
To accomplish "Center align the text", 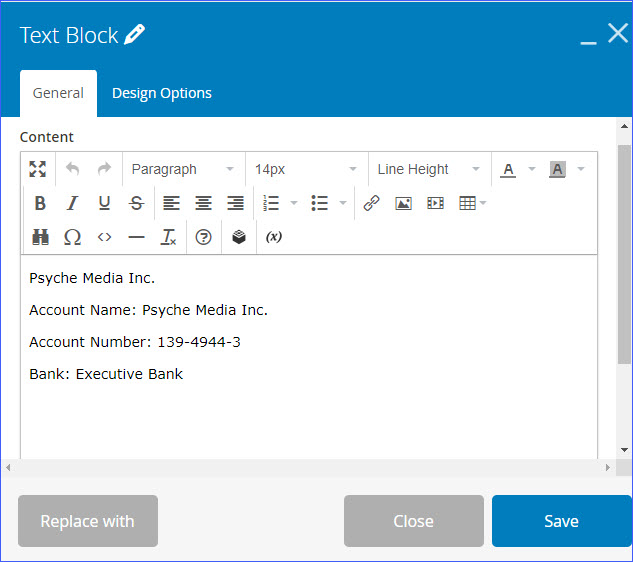I will coord(203,203).
